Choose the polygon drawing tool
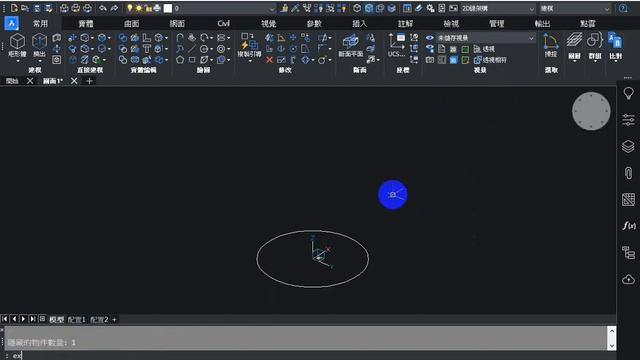 point(180,60)
